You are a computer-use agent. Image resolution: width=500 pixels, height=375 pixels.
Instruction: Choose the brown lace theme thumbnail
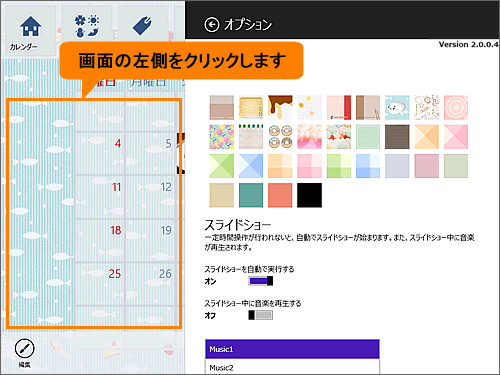click(222, 108)
